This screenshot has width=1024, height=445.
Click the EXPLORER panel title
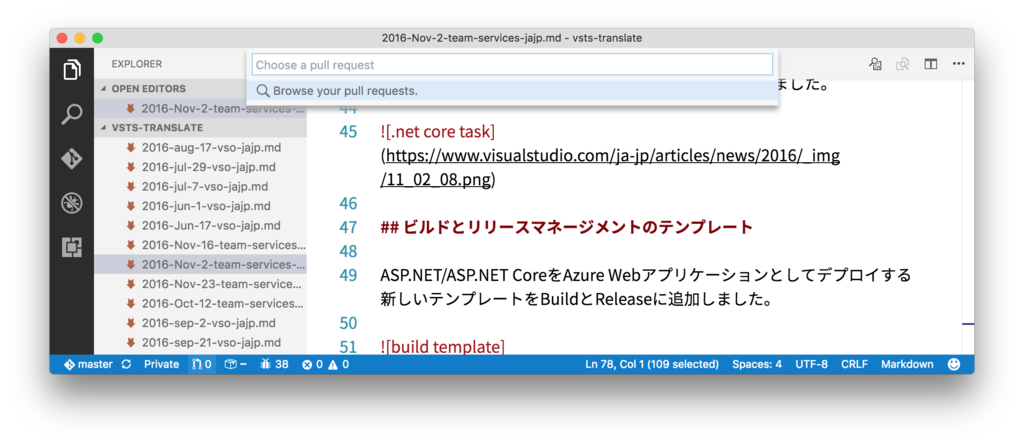(x=136, y=64)
